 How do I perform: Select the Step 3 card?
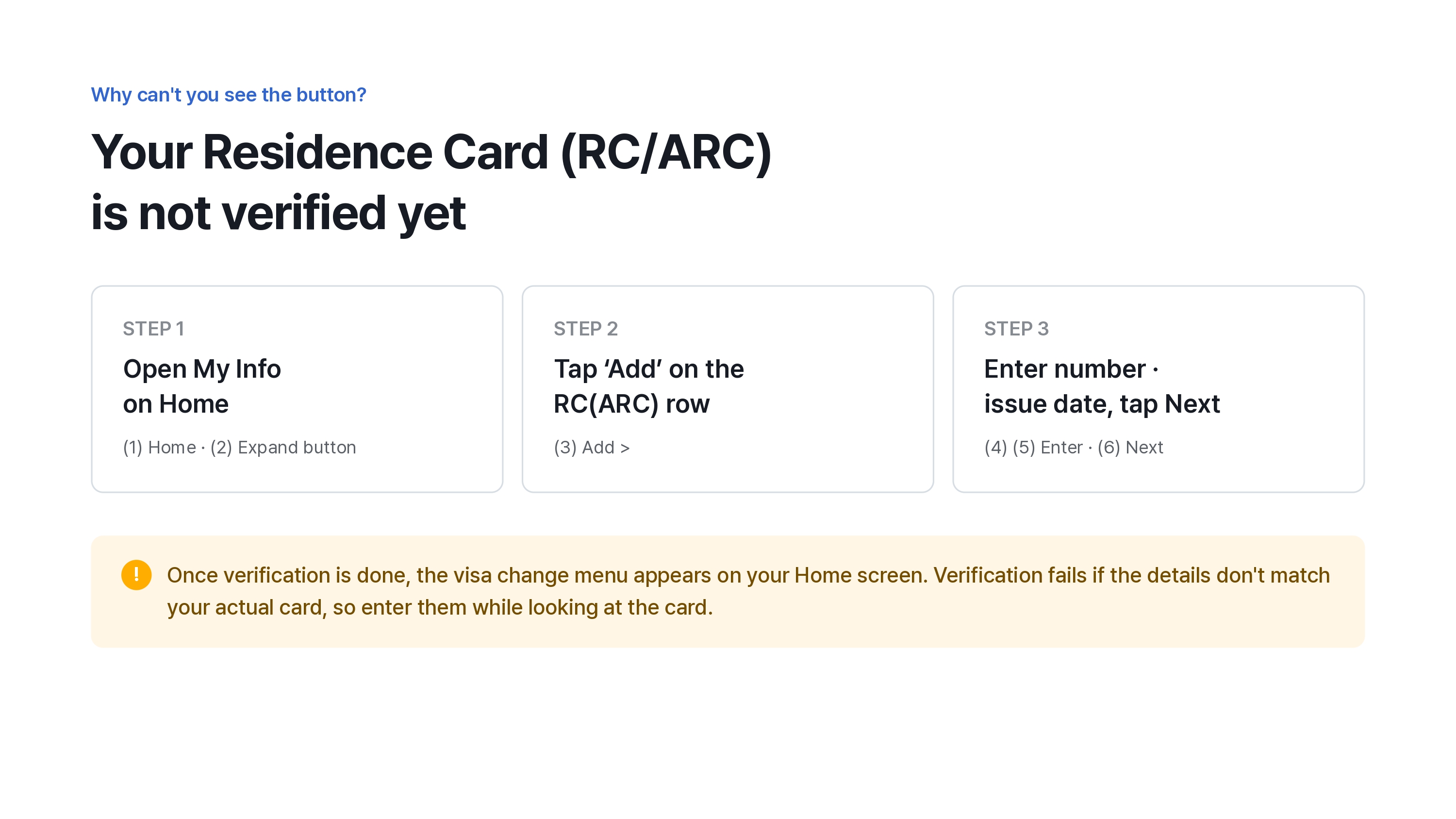coord(1158,389)
